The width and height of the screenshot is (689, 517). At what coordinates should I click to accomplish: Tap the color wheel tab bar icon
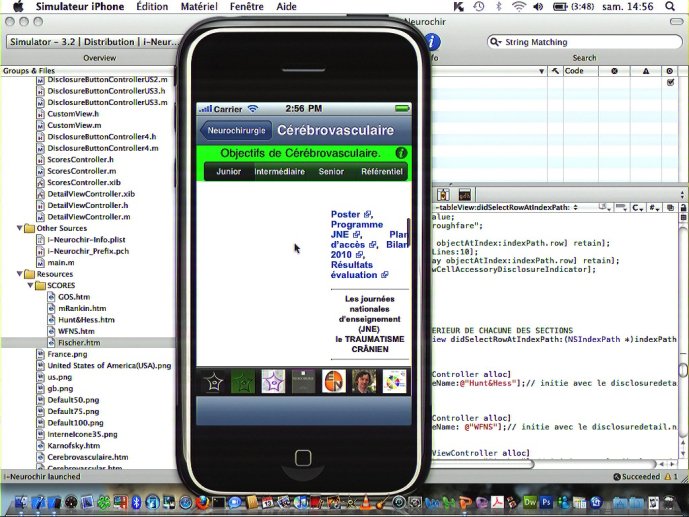395,382
